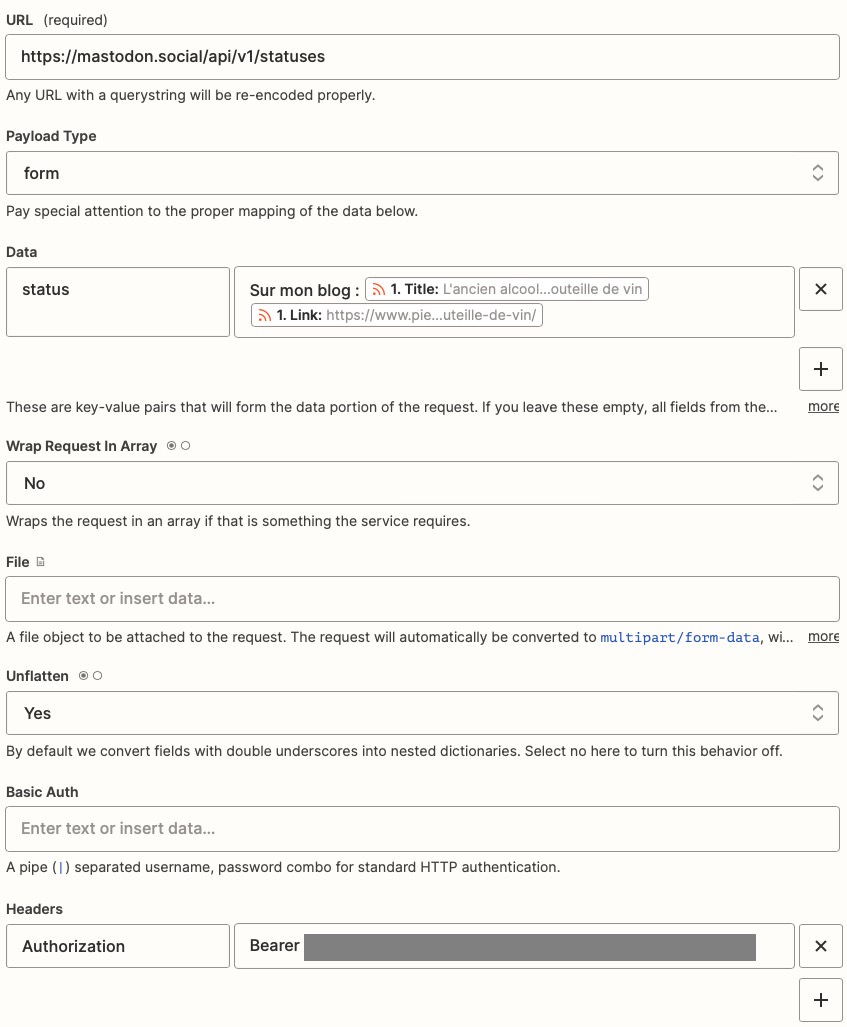Delete the Authorization header row

821,946
